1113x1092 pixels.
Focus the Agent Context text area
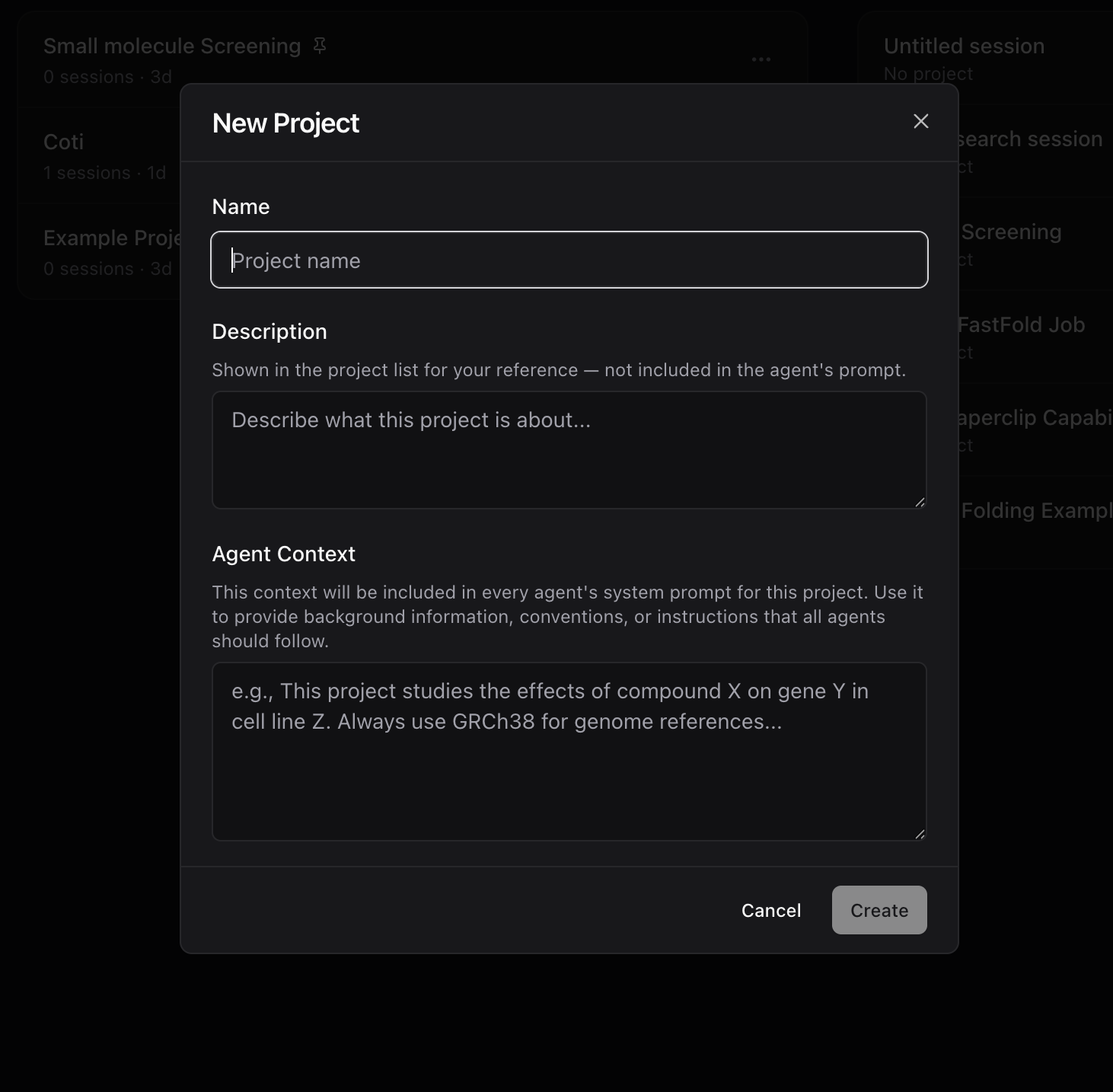coord(569,752)
